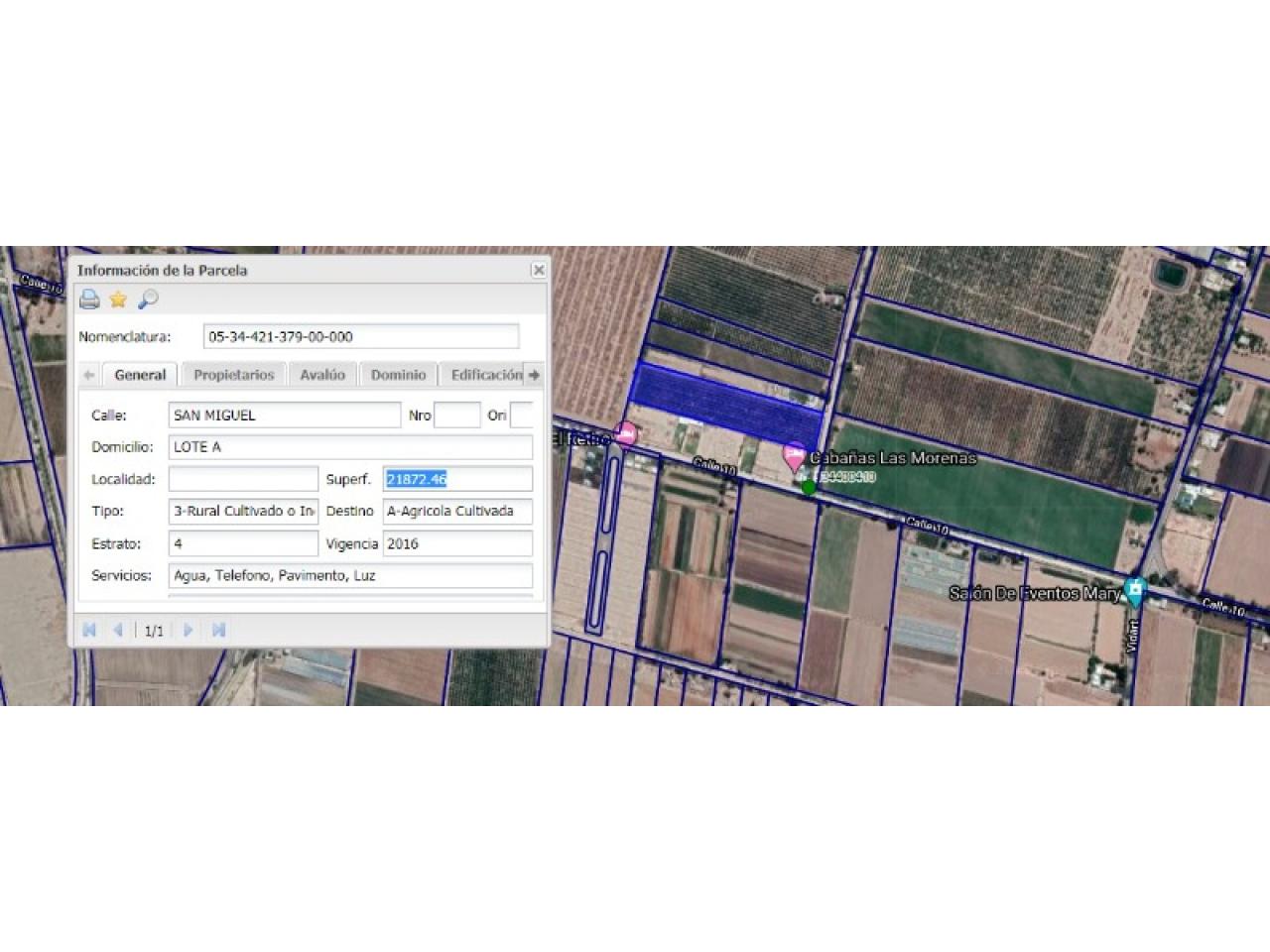Go to first record in pager
The width and height of the screenshot is (1270, 952).
click(x=89, y=631)
